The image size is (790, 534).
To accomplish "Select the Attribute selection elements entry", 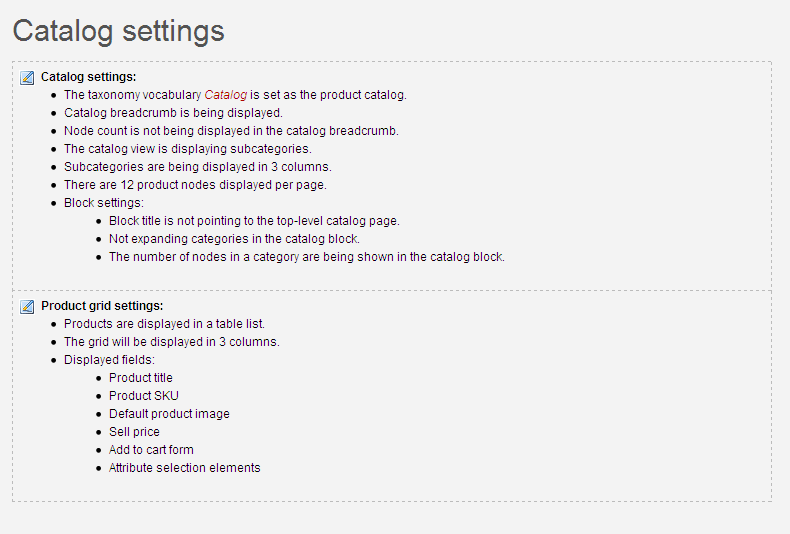I will (x=185, y=468).
